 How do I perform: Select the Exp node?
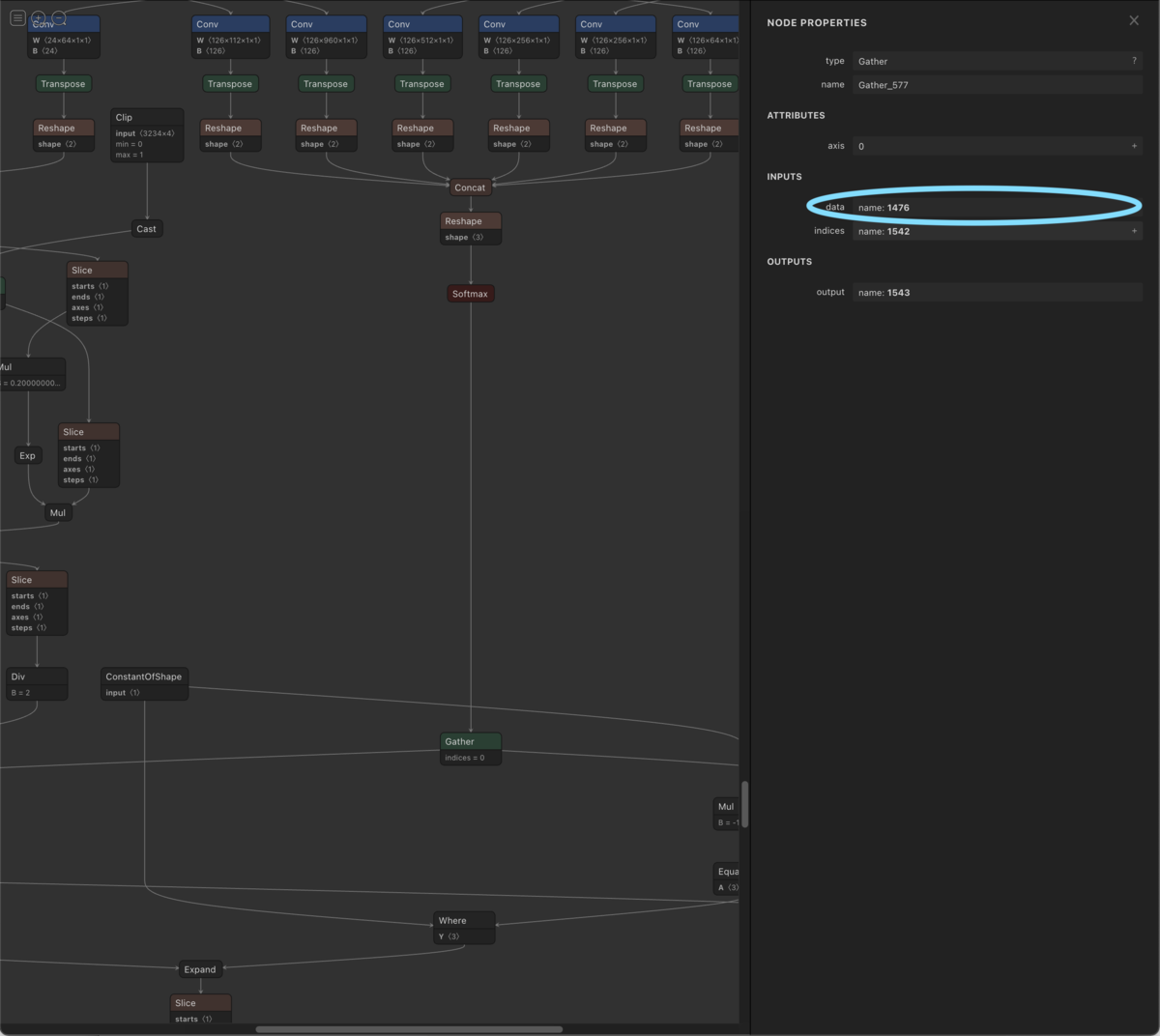28,455
